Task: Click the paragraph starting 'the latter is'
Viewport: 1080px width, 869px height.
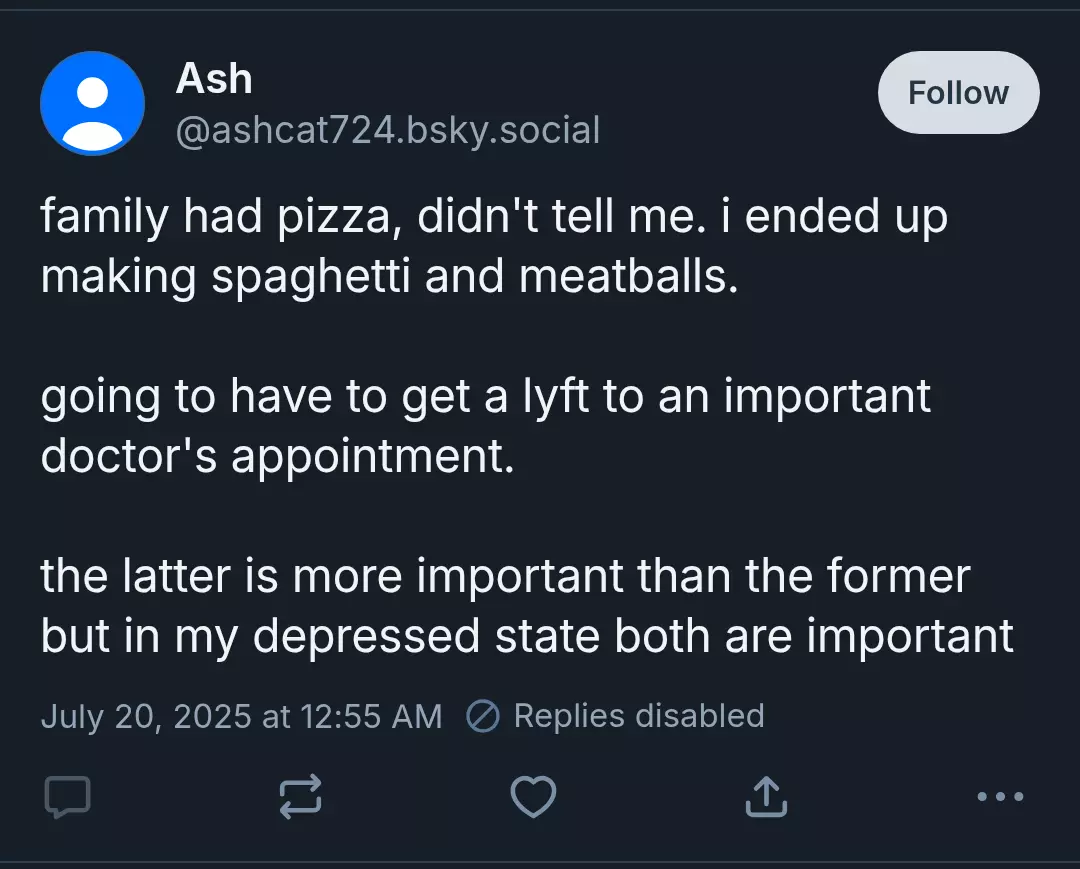Action: pos(527,605)
